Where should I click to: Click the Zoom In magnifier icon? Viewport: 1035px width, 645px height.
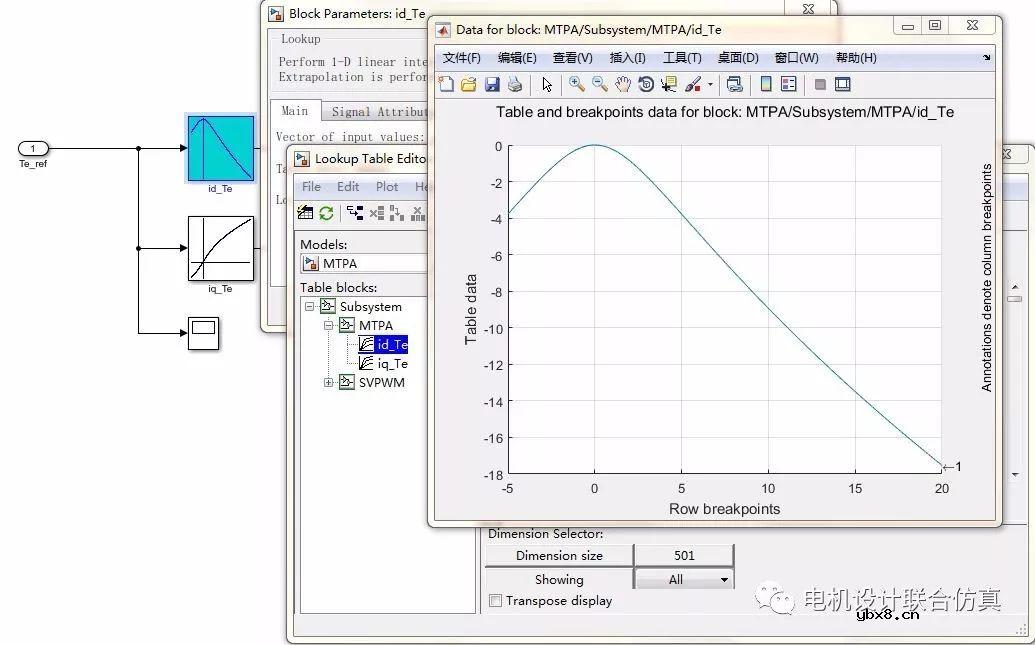pyautogui.click(x=577, y=85)
